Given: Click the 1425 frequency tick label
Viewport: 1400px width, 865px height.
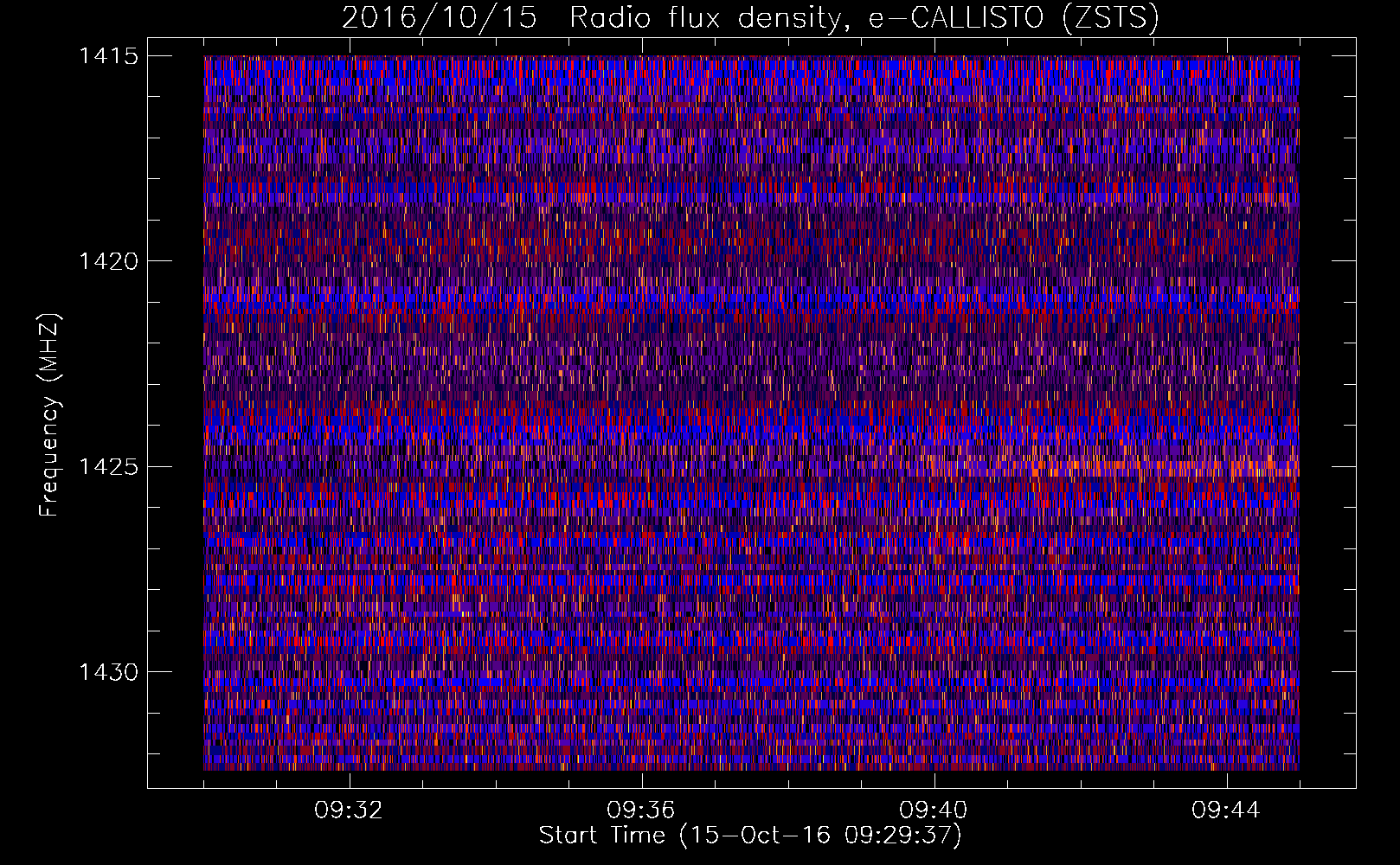Looking at the screenshot, I should tap(109, 467).
